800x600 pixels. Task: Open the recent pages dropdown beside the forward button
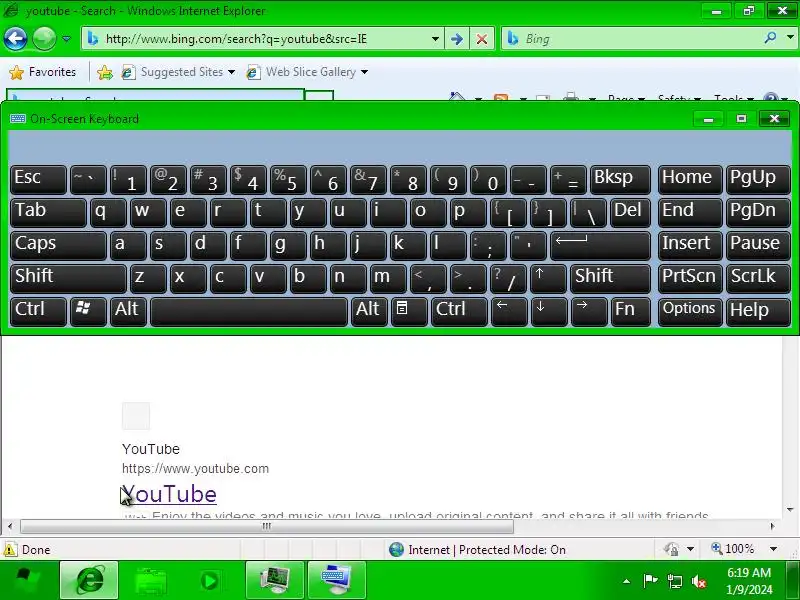point(66,39)
